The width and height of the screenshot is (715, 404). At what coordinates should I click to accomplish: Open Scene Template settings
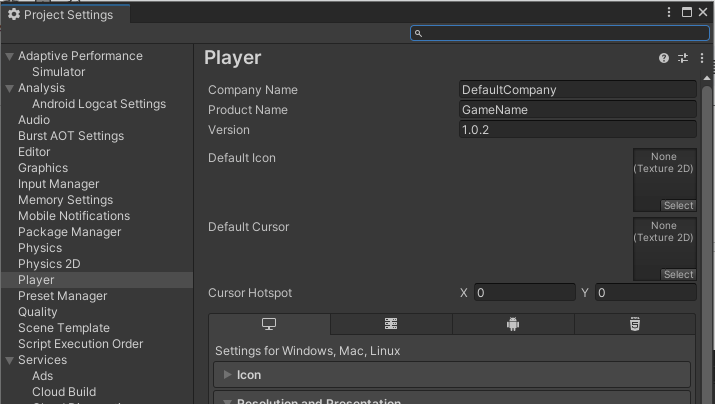point(64,328)
